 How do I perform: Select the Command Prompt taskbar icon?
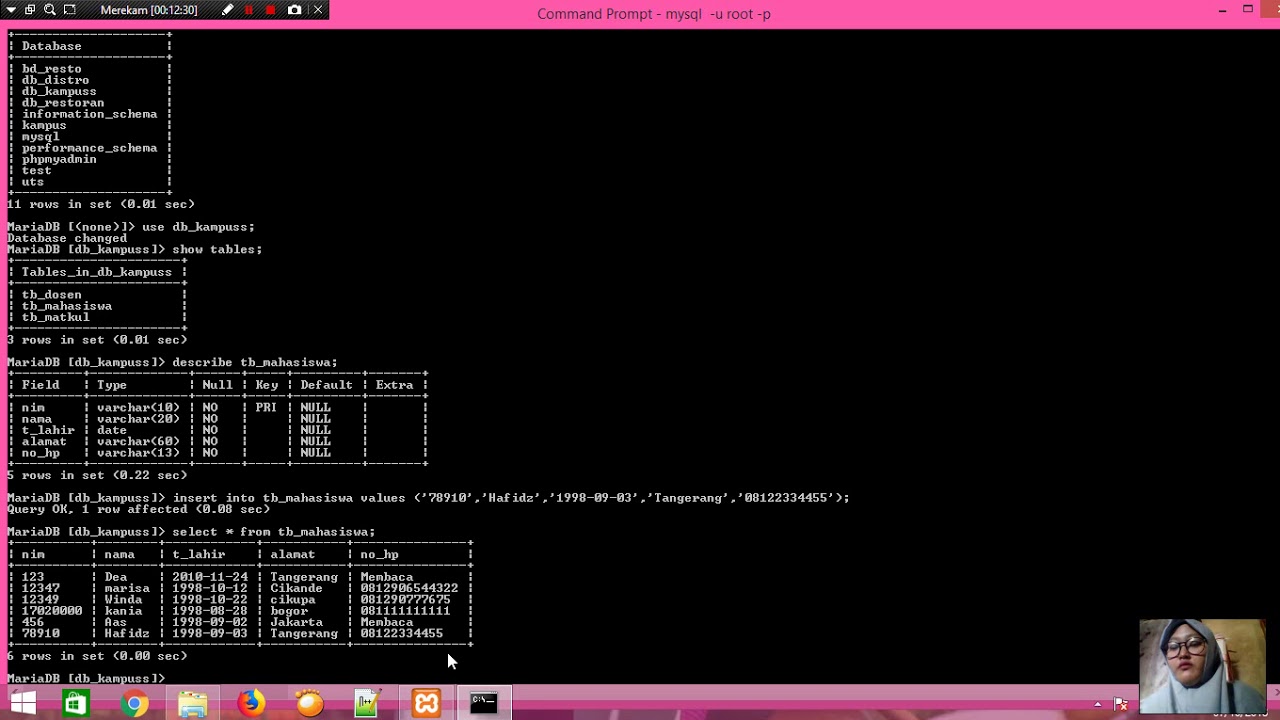point(484,703)
